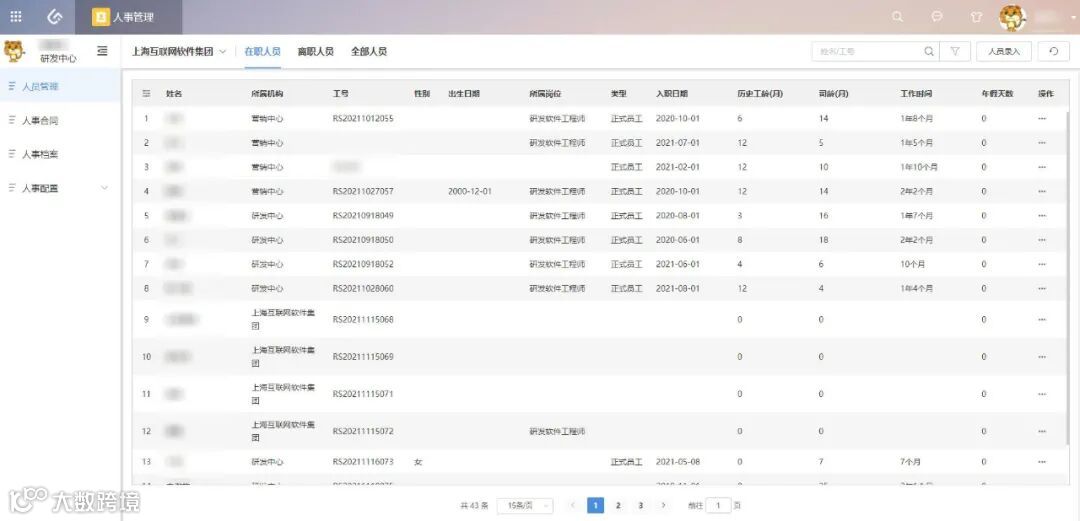Open table column settings icon in header
The height and width of the screenshot is (521, 1080).
click(146, 94)
